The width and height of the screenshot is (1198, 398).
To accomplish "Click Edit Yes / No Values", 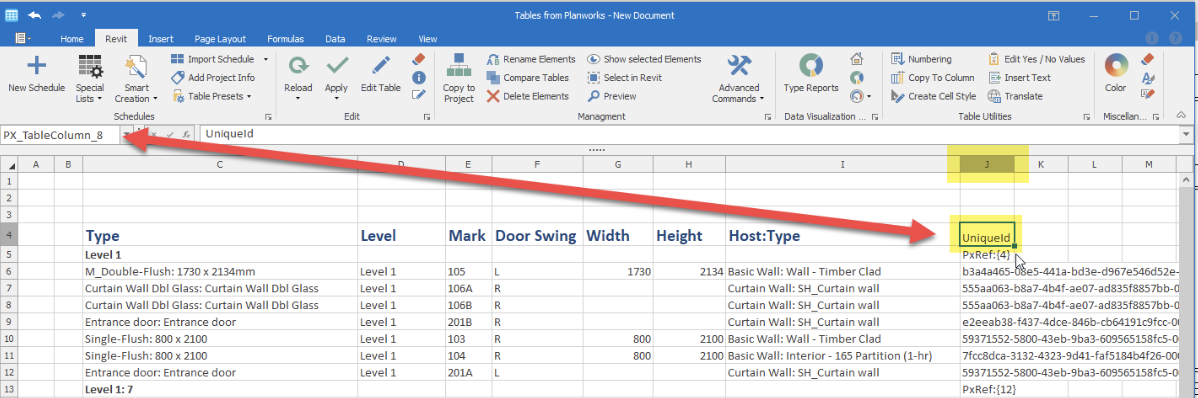I will tap(1036, 59).
